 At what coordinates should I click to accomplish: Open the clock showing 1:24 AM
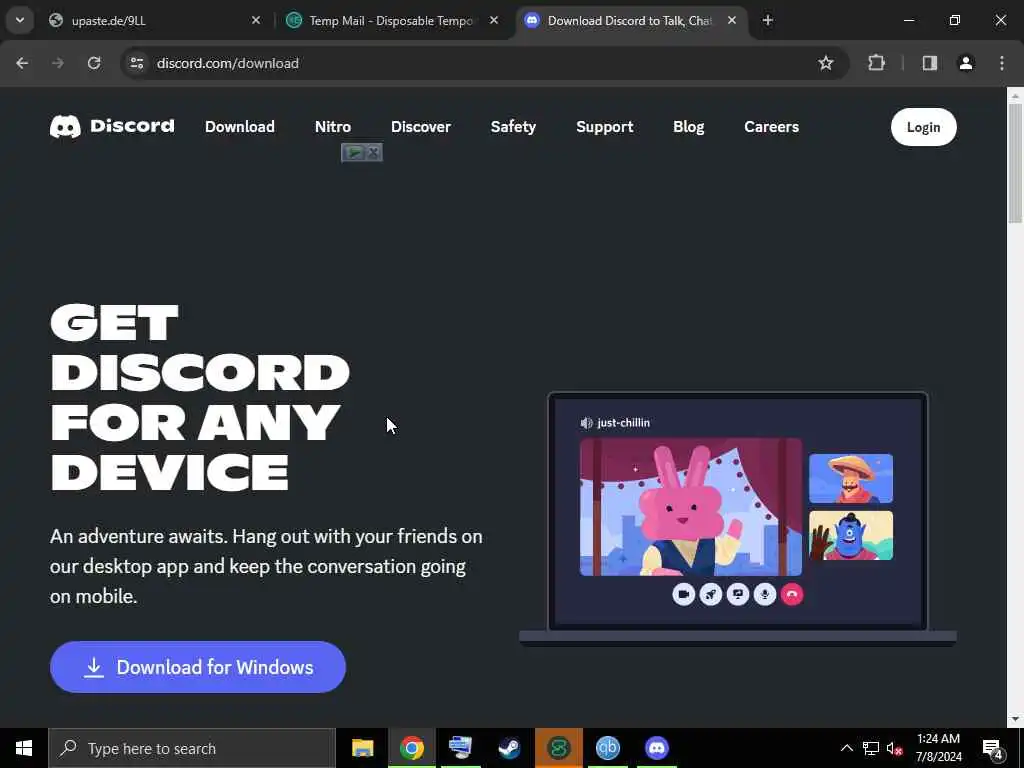click(x=938, y=748)
